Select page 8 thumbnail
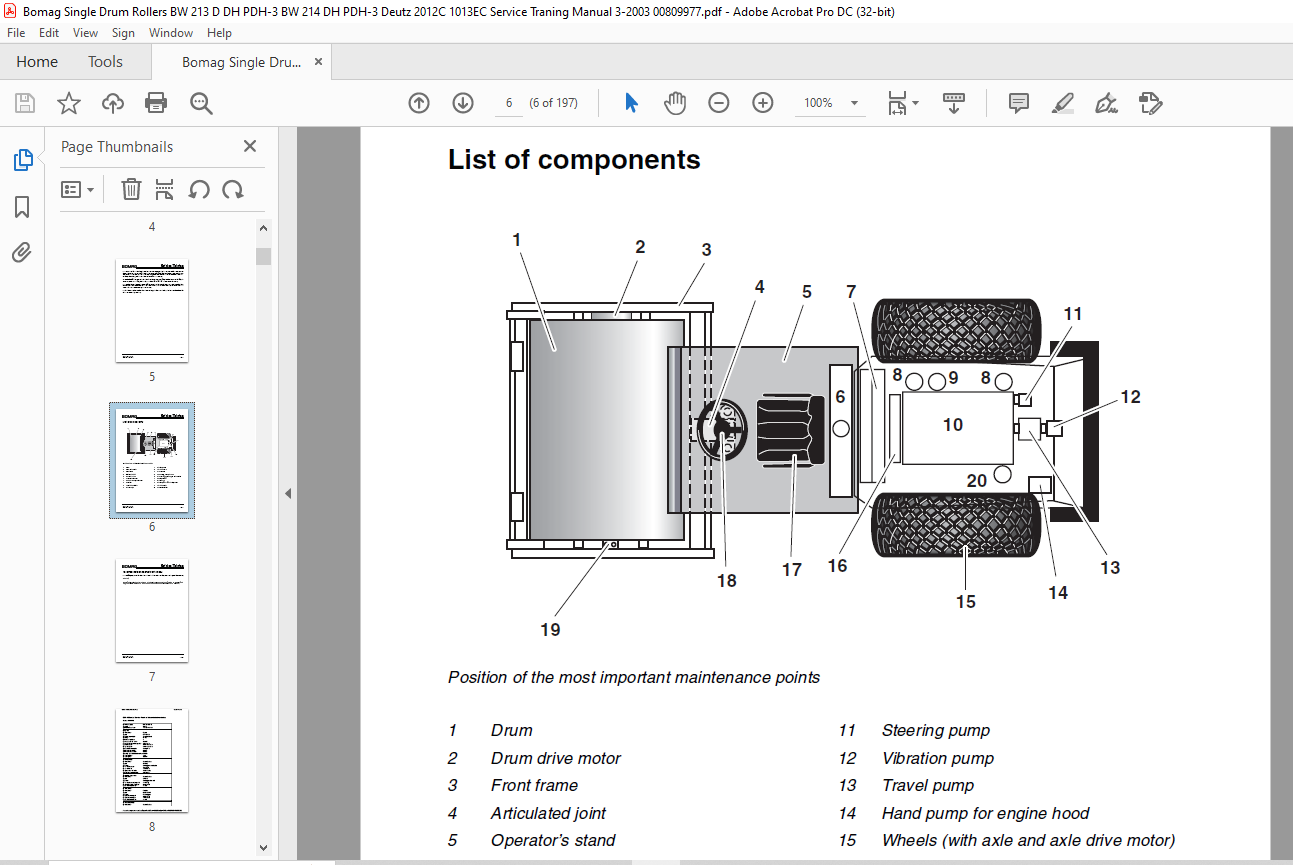1293x865 pixels. pyautogui.click(x=152, y=761)
